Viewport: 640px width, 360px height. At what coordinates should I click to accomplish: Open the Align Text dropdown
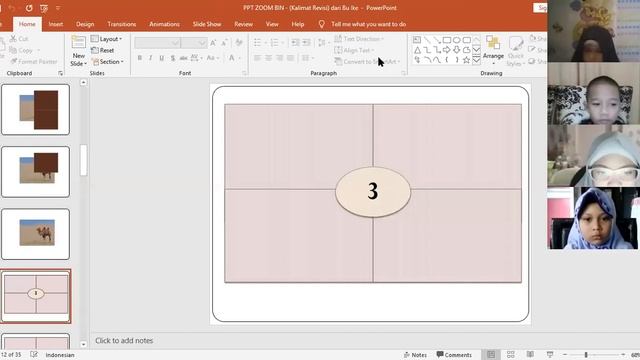354,50
